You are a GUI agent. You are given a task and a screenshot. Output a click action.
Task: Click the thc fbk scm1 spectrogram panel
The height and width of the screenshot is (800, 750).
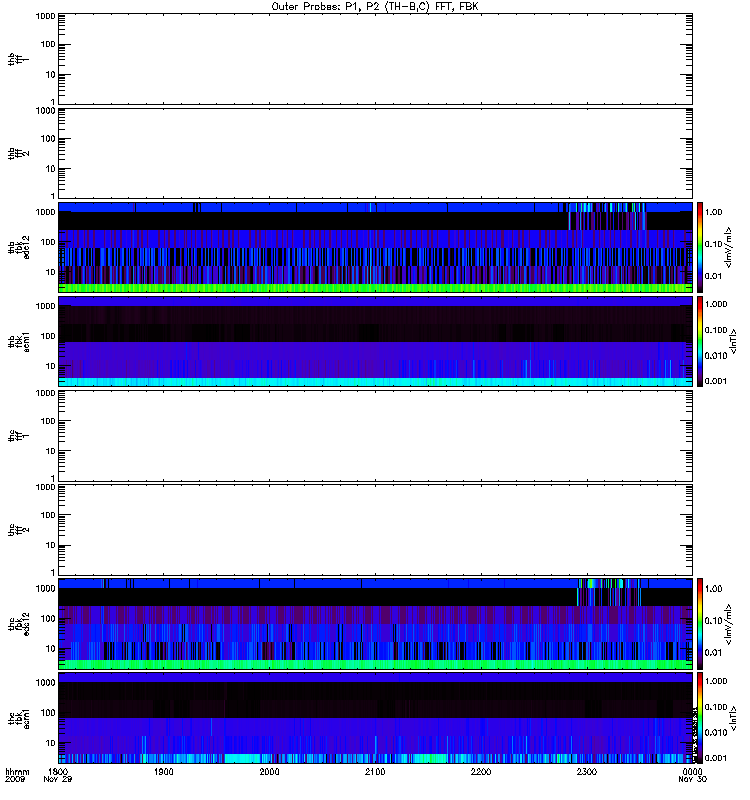pyautogui.click(x=375, y=718)
